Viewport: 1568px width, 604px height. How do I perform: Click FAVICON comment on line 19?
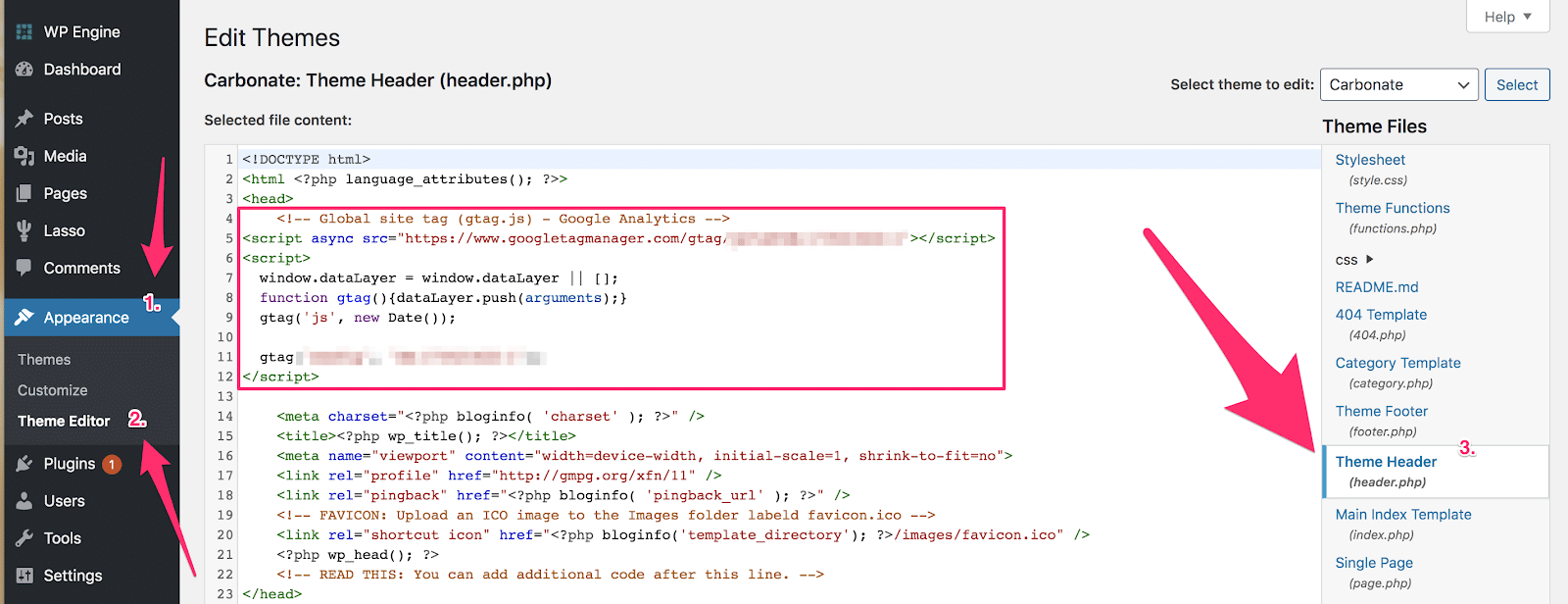pyautogui.click(x=606, y=515)
